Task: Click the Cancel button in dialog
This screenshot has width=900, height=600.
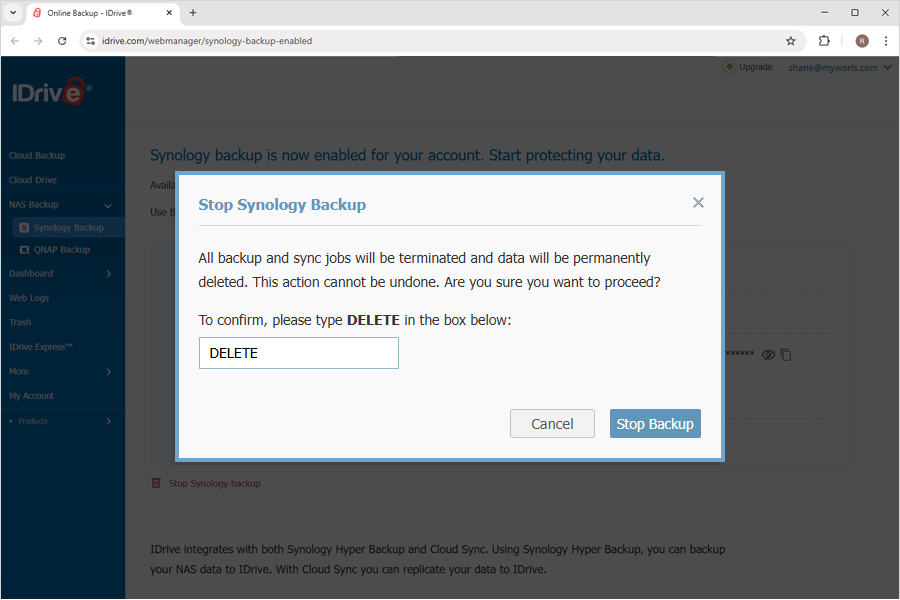Action: coord(552,424)
